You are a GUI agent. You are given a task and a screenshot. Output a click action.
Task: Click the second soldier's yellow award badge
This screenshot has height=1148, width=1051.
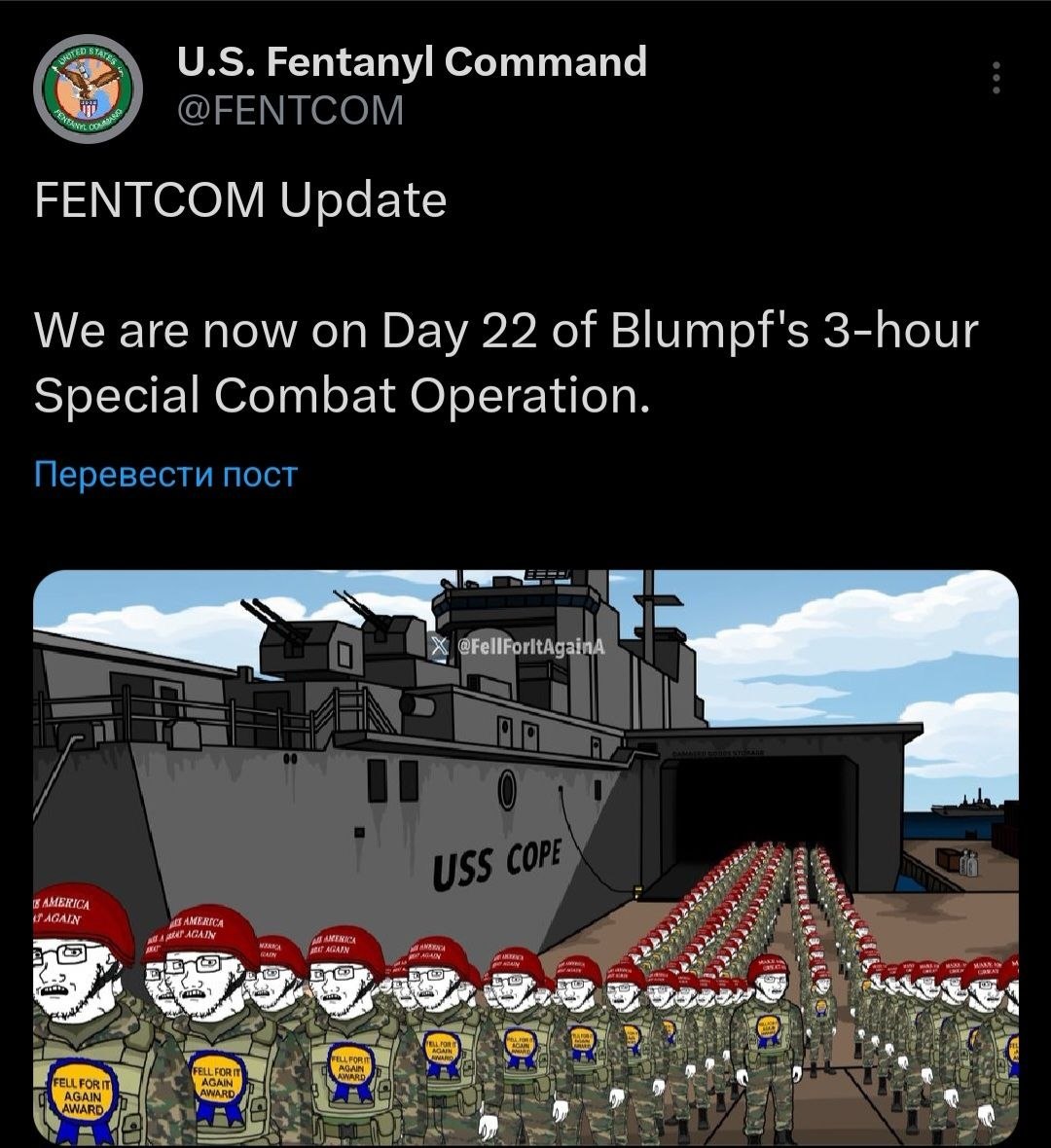pos(218,1080)
